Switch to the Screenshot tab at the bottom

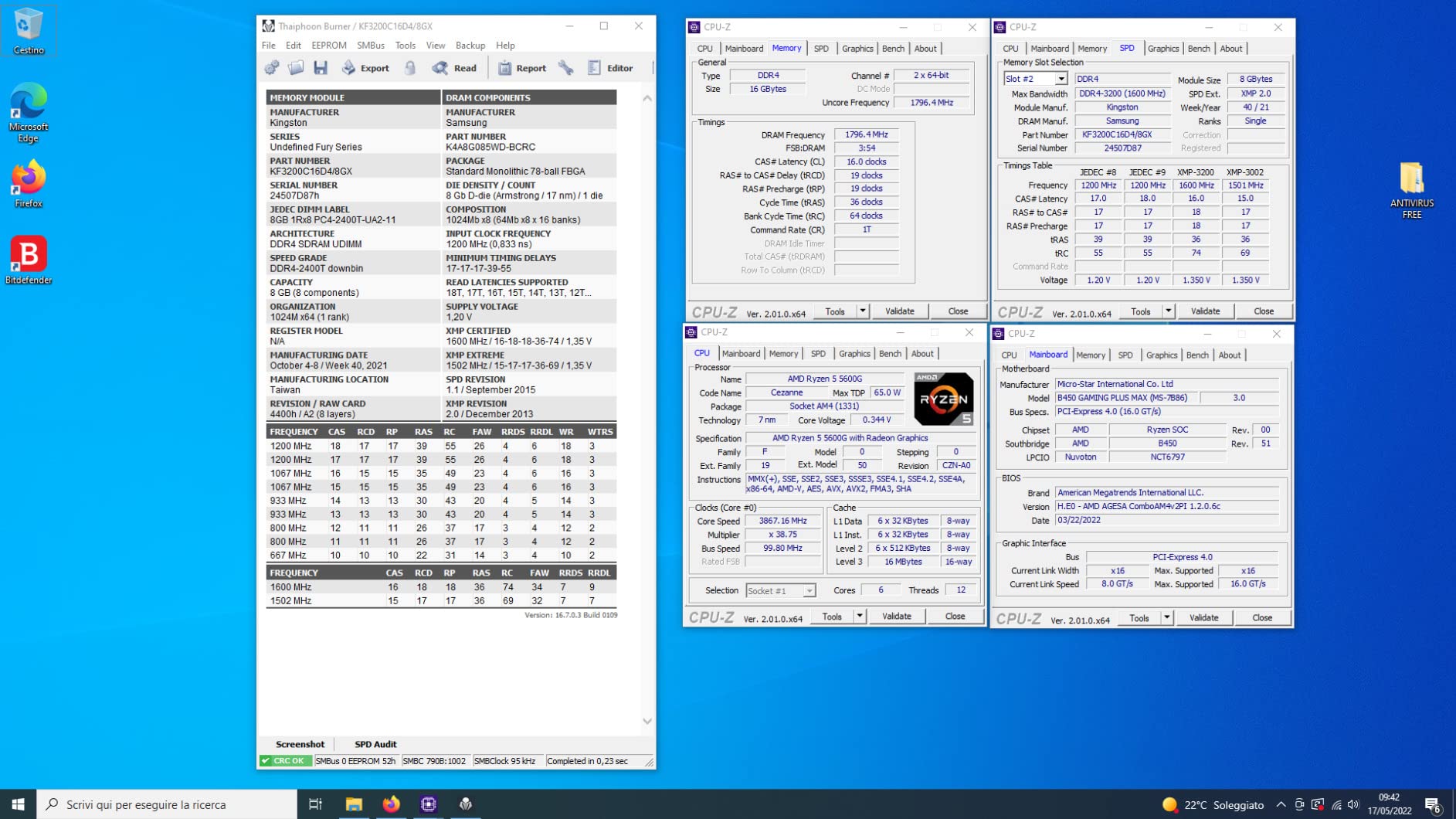300,744
